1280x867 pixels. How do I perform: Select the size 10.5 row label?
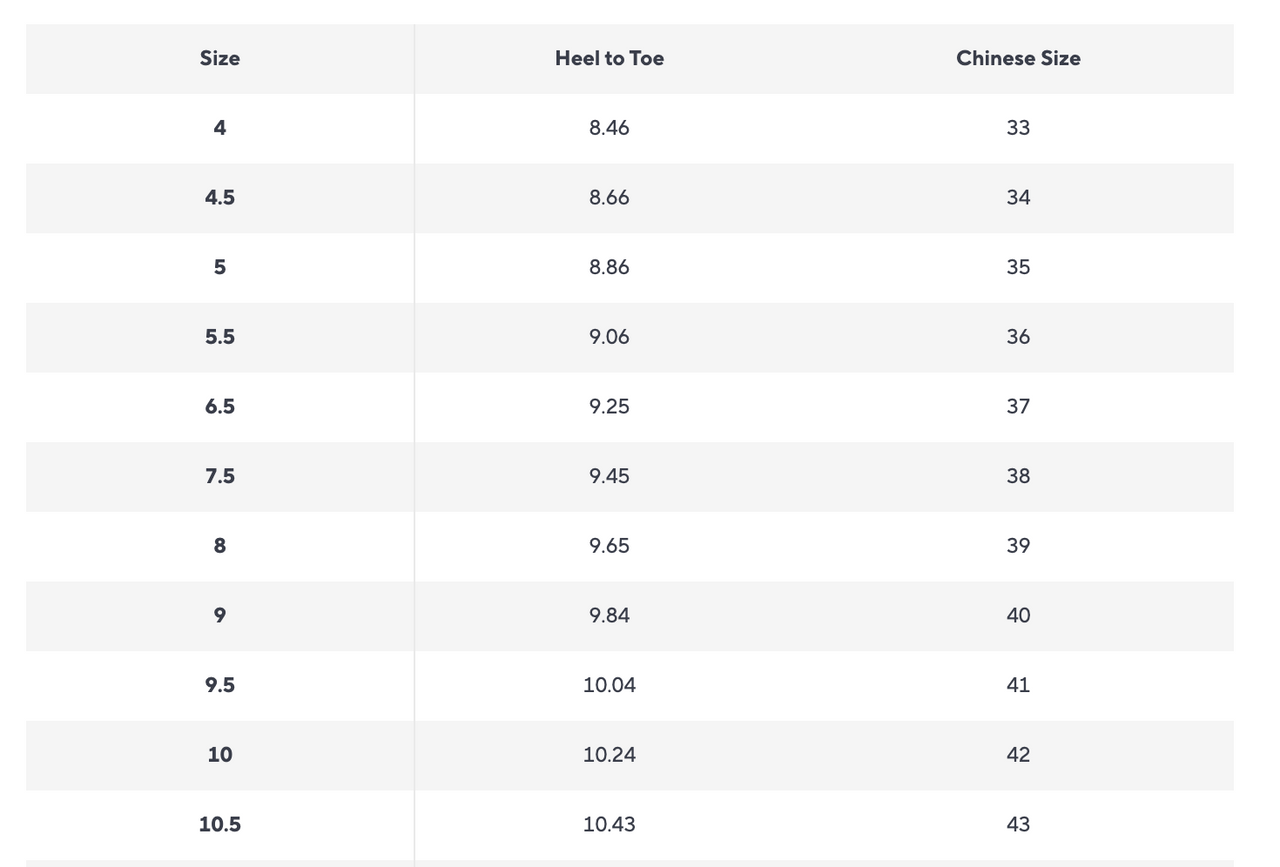click(x=220, y=825)
